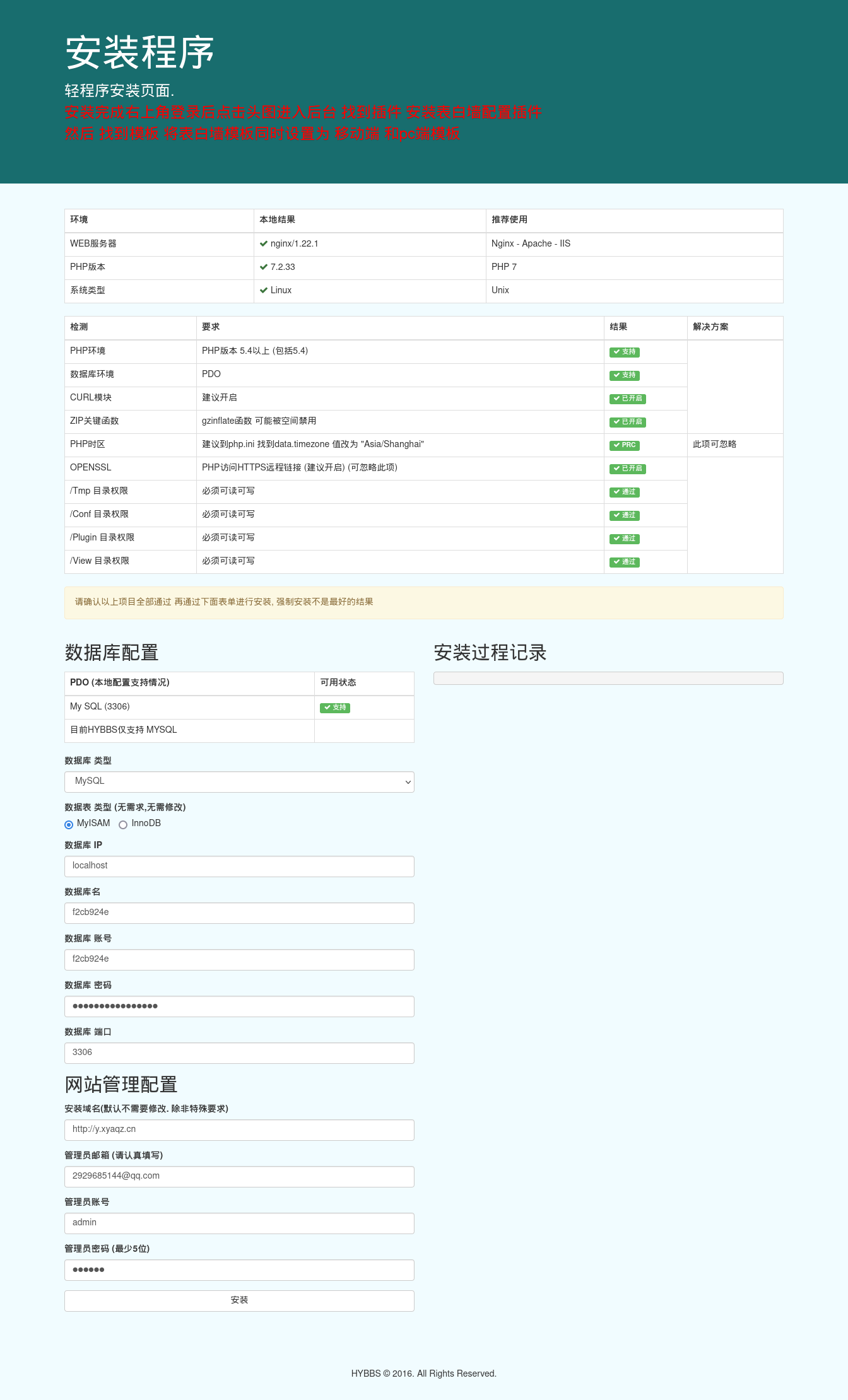848x1400 pixels.
Task: Click the 安装过程记录 progress bar
Action: point(608,678)
